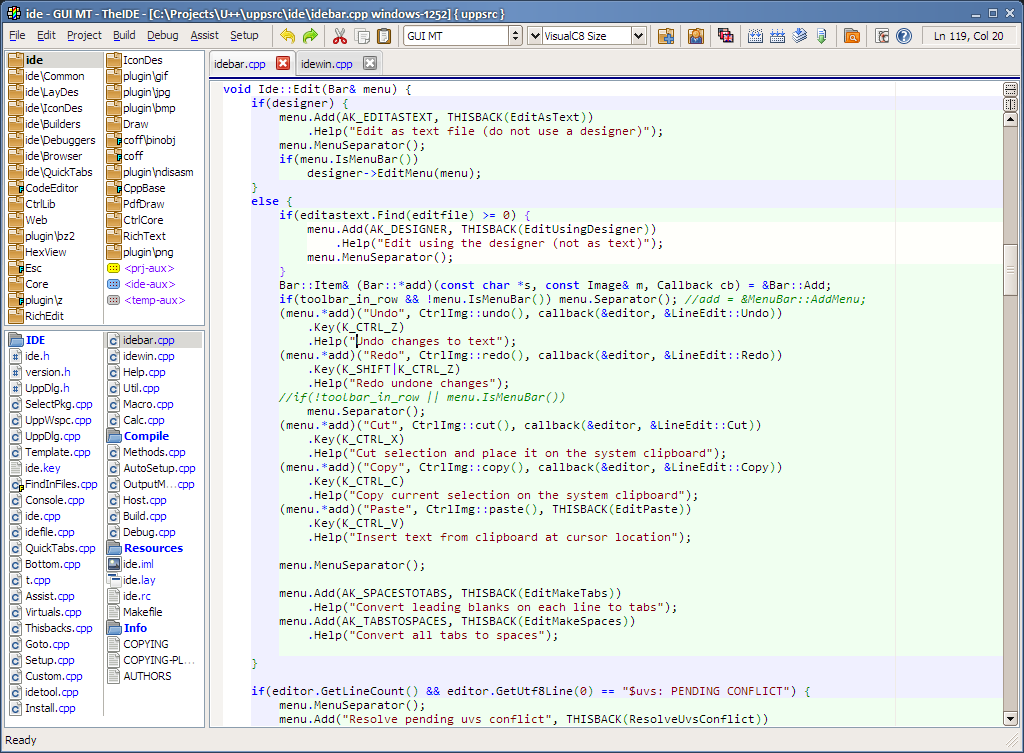Click the green Redo arrow icon
The width and height of the screenshot is (1024, 753).
310,36
